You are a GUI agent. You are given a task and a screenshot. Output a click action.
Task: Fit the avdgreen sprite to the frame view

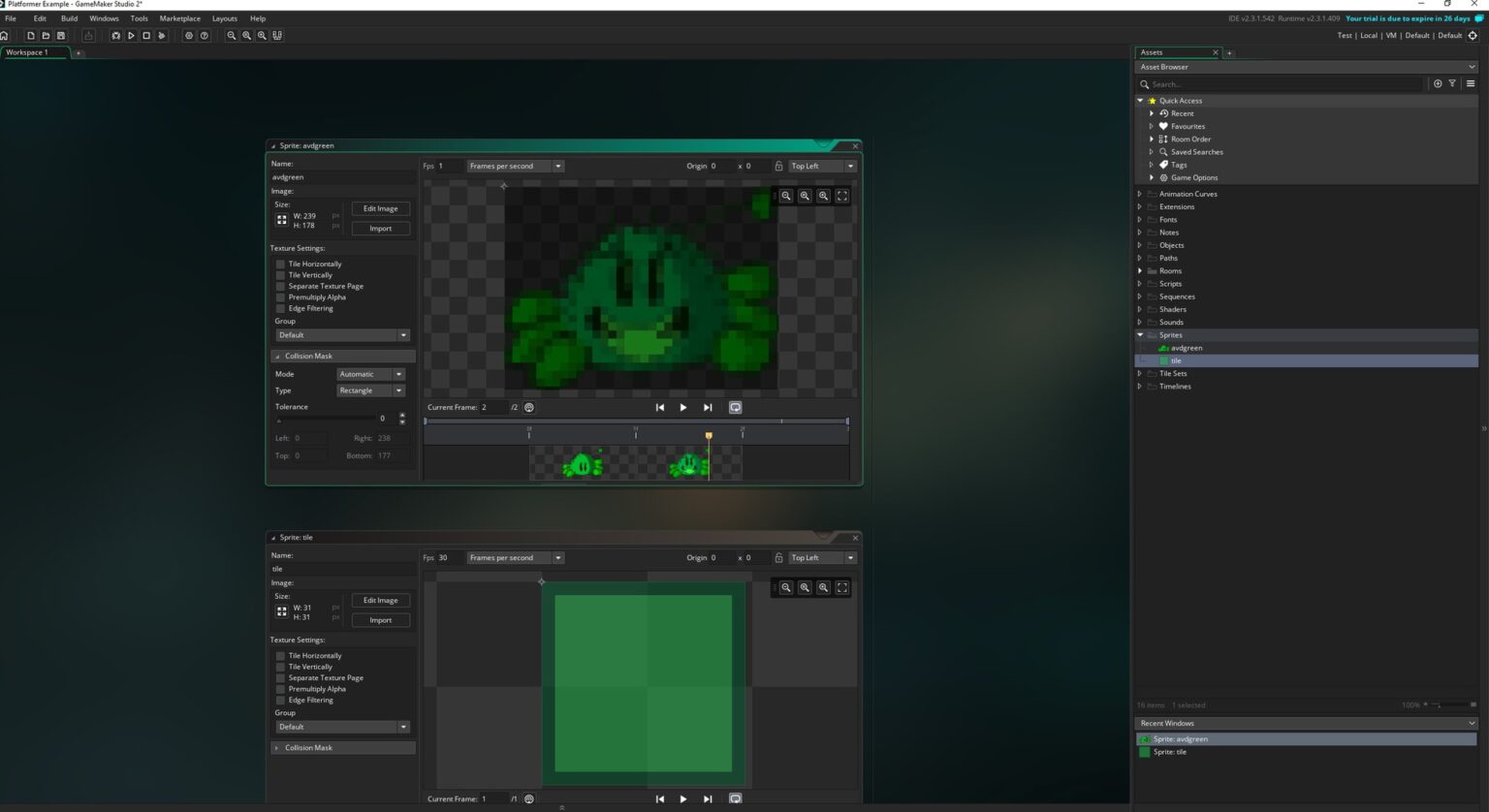(841, 196)
